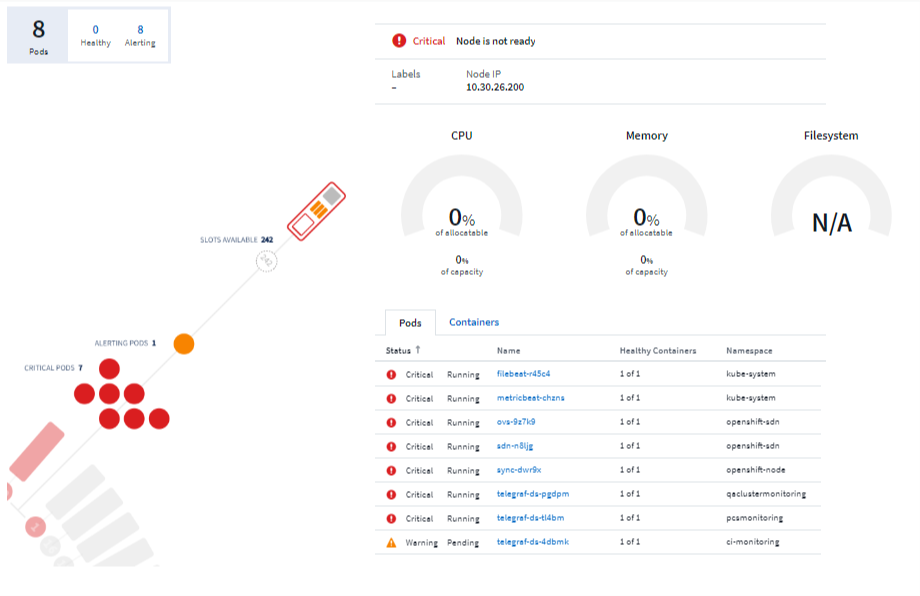The width and height of the screenshot is (920, 596).
Task: Filter by 0 Healthy pods count
Action: (x=96, y=36)
